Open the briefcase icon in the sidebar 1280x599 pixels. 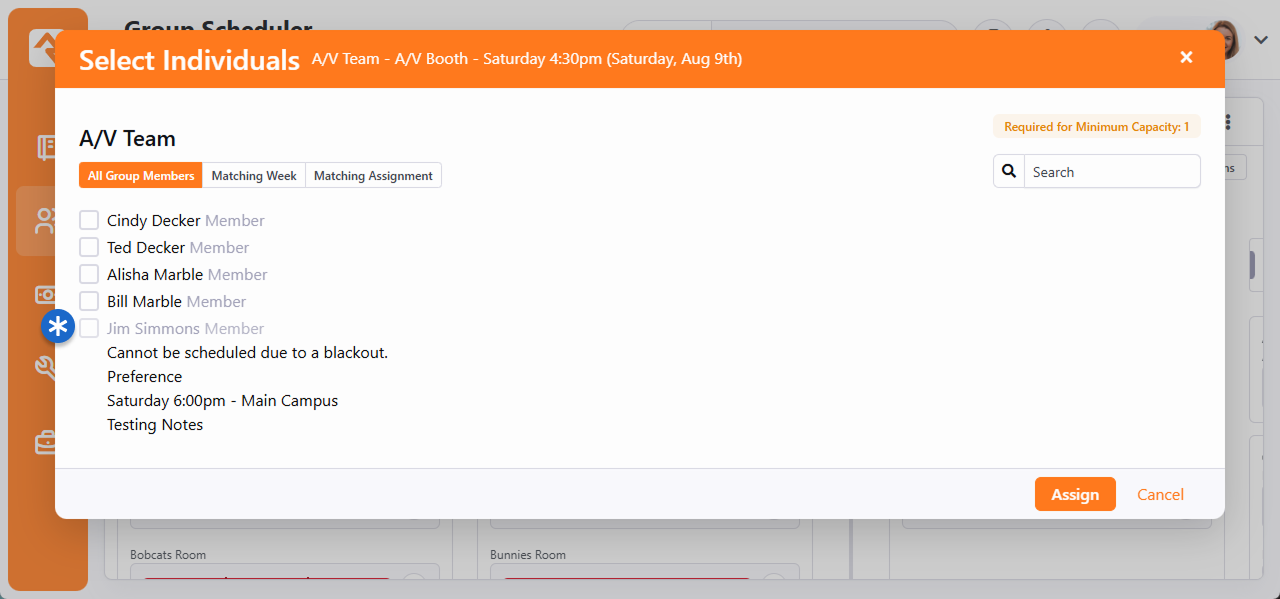coord(46,442)
